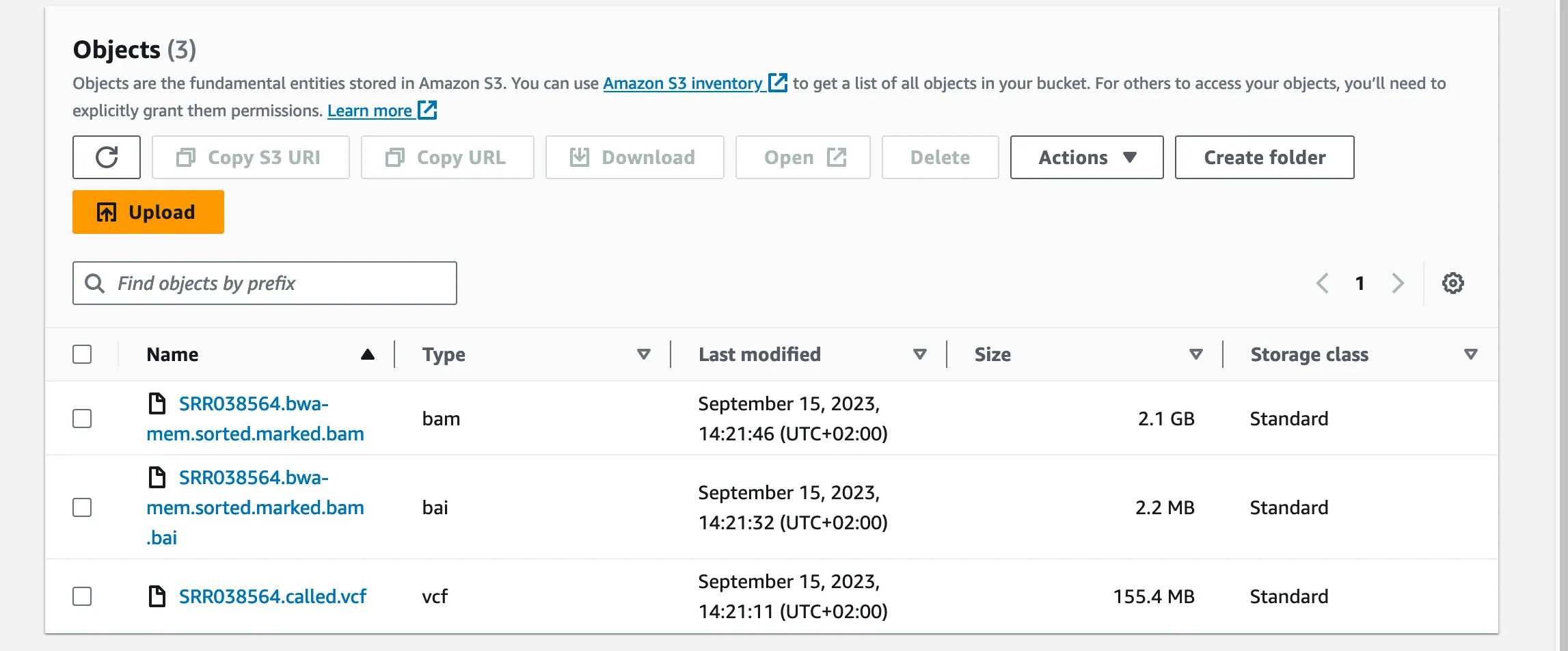Click the 14:21:11 last modified cell
The width and height of the screenshot is (1568, 651).
793,596
